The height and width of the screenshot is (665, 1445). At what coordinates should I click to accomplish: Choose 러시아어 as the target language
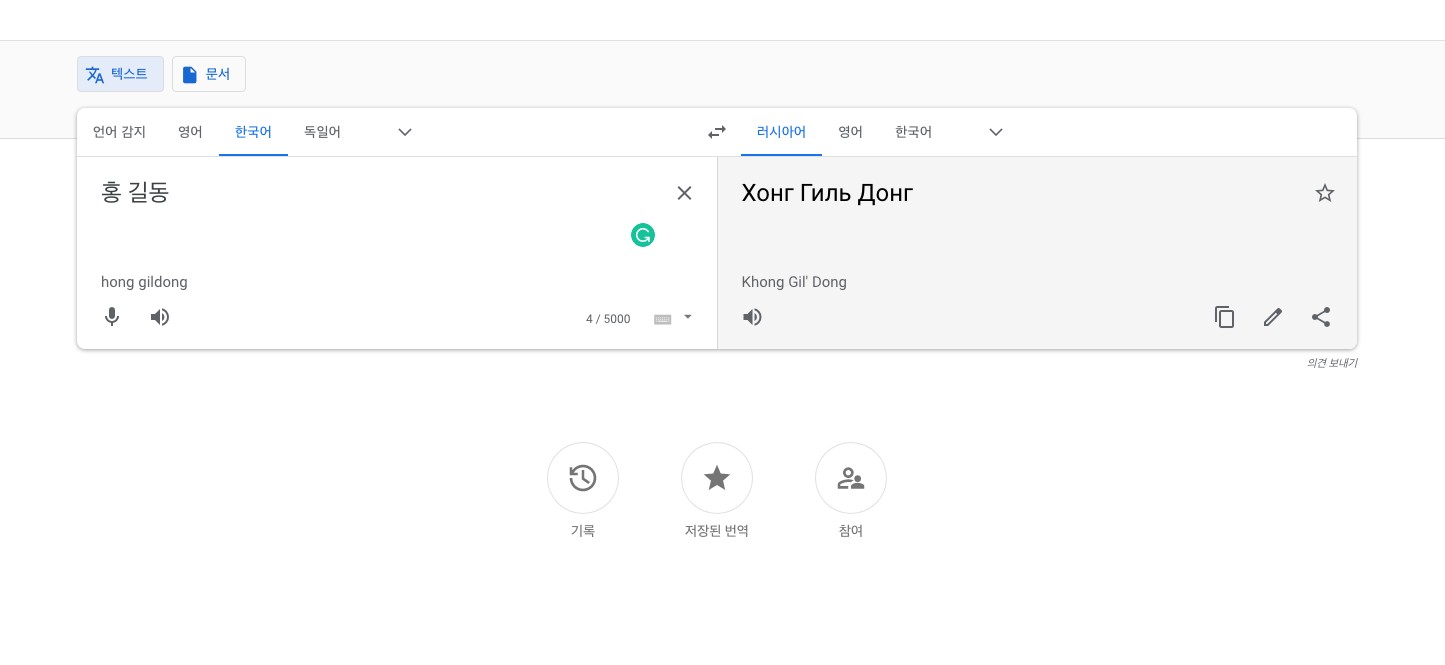[781, 132]
